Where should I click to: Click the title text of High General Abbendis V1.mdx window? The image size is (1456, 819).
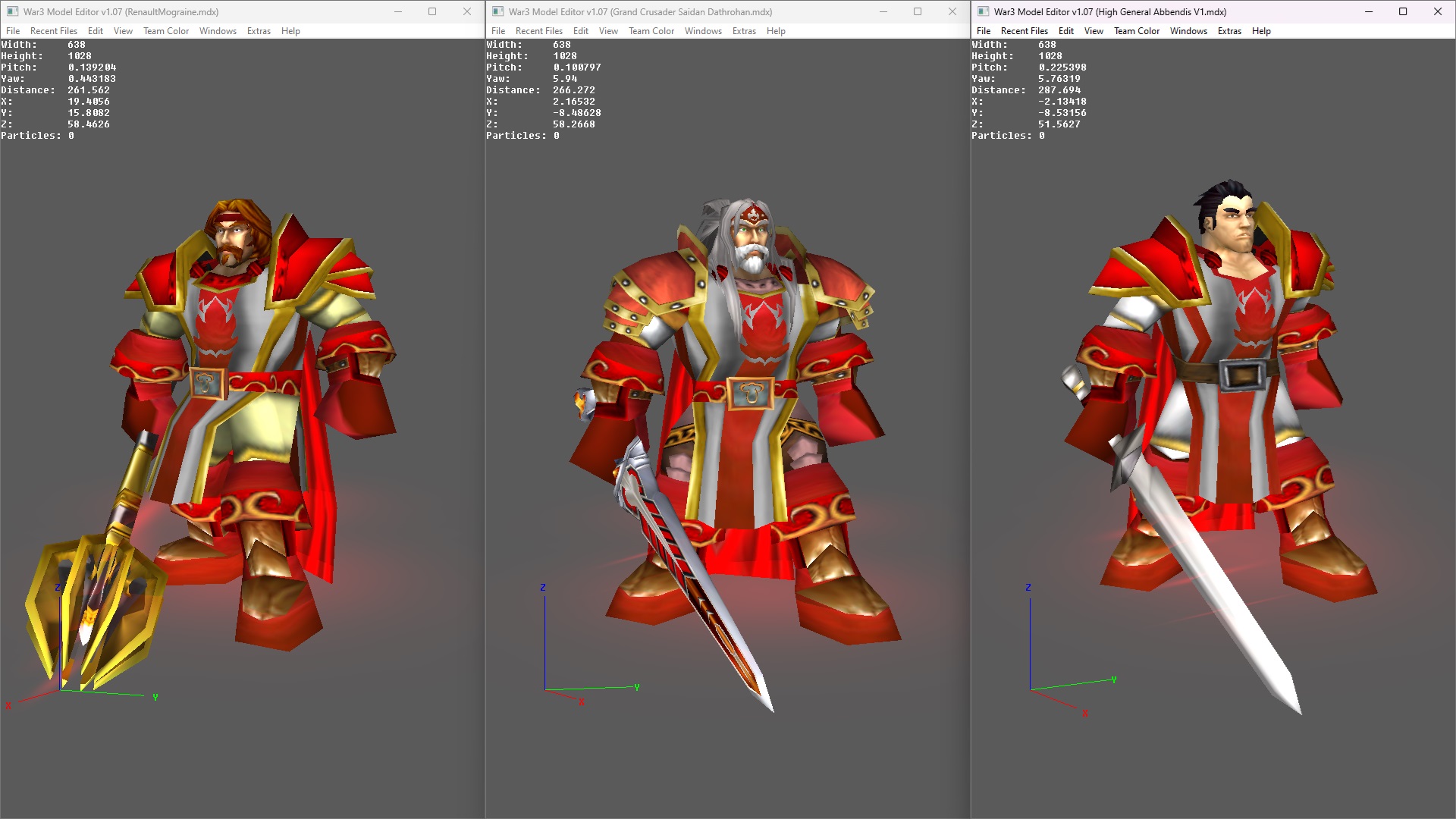[1110, 11]
